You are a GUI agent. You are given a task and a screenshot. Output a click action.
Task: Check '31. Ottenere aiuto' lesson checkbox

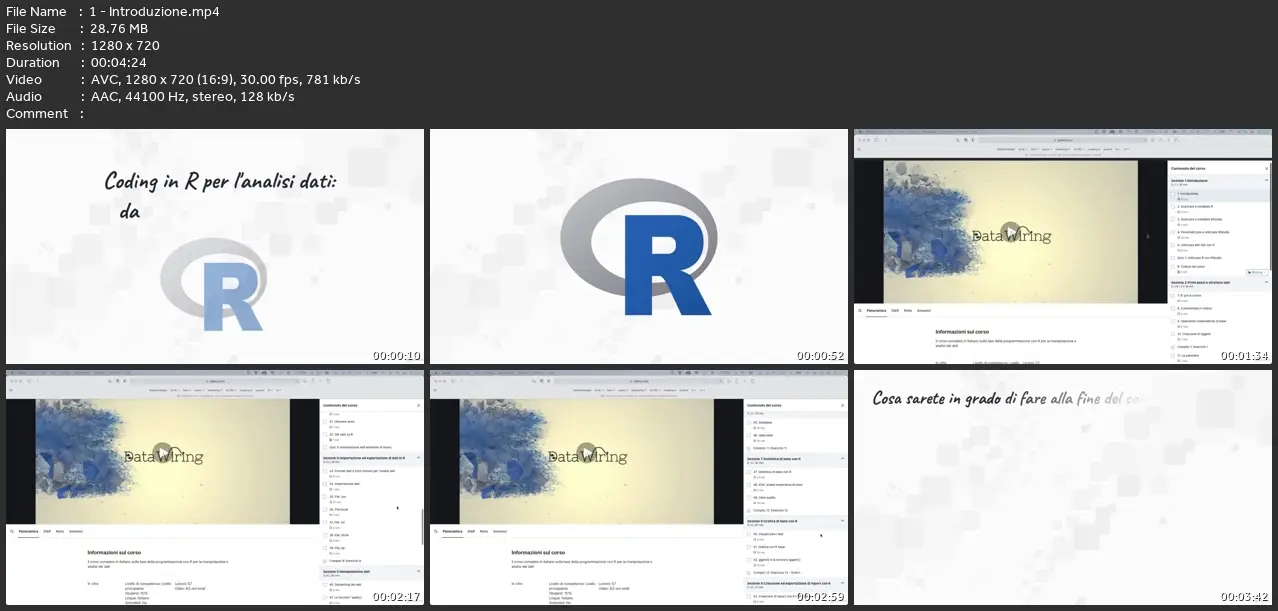(x=325, y=422)
